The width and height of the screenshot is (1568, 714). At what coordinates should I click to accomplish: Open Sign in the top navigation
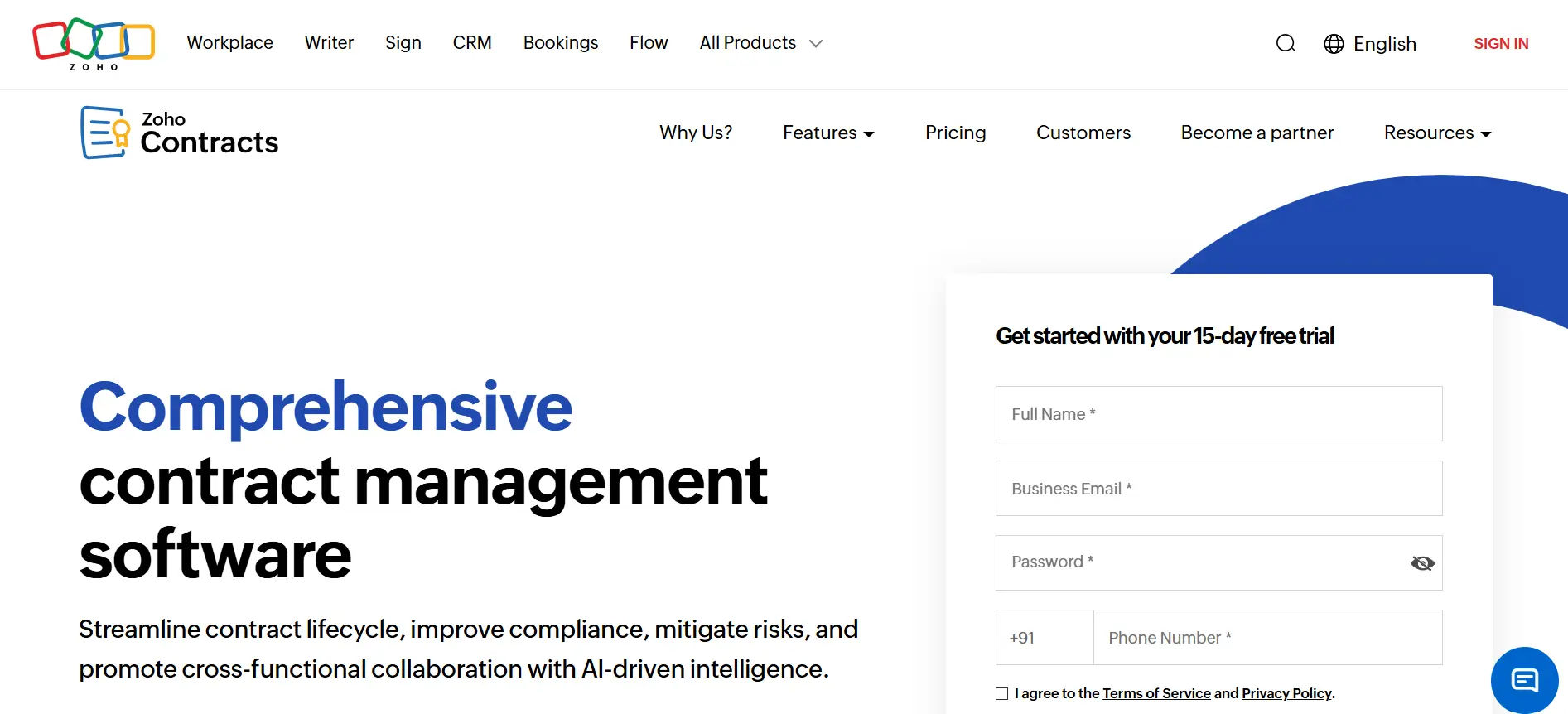[x=403, y=43]
